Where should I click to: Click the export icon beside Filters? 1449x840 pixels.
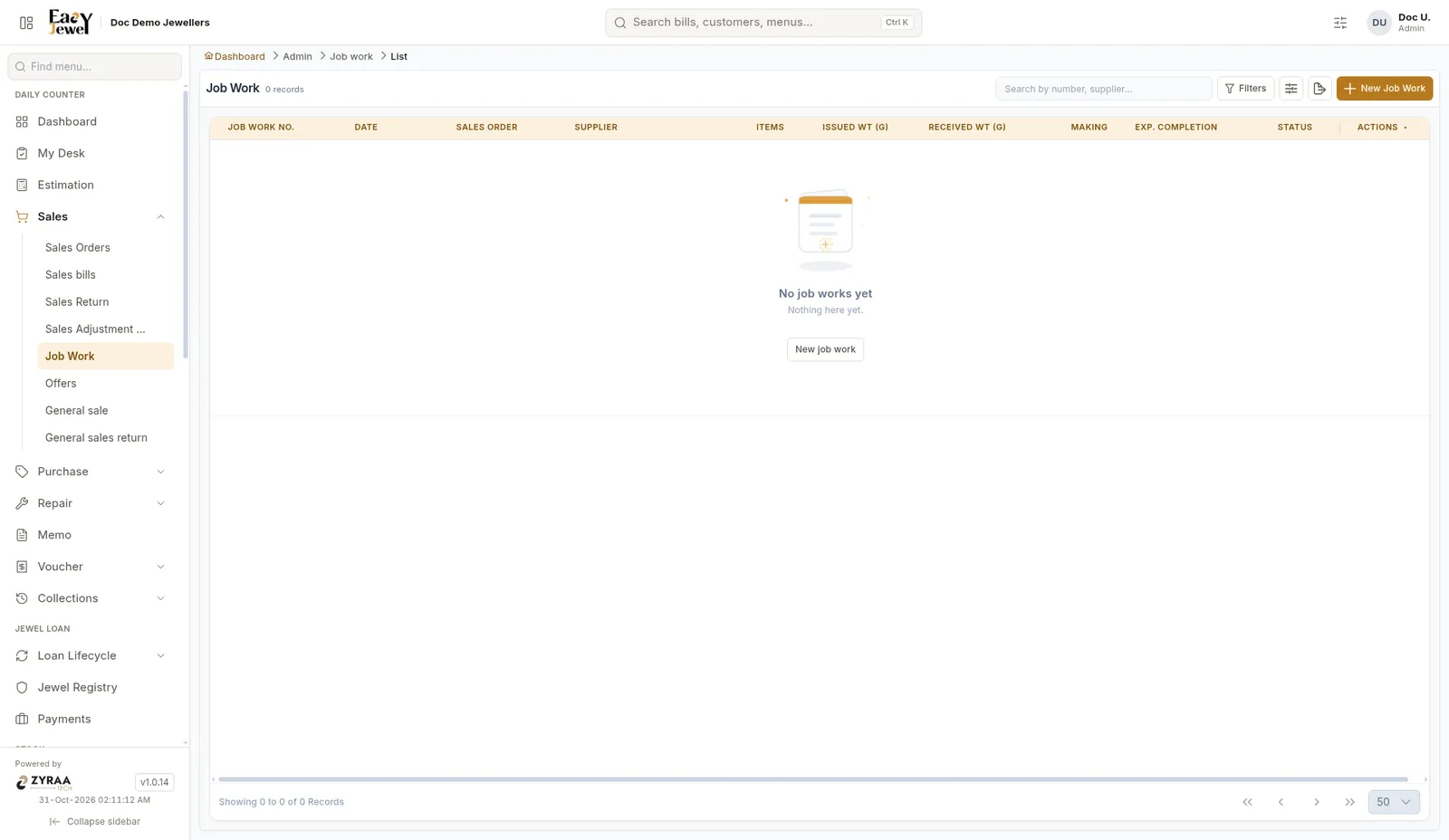(1319, 89)
